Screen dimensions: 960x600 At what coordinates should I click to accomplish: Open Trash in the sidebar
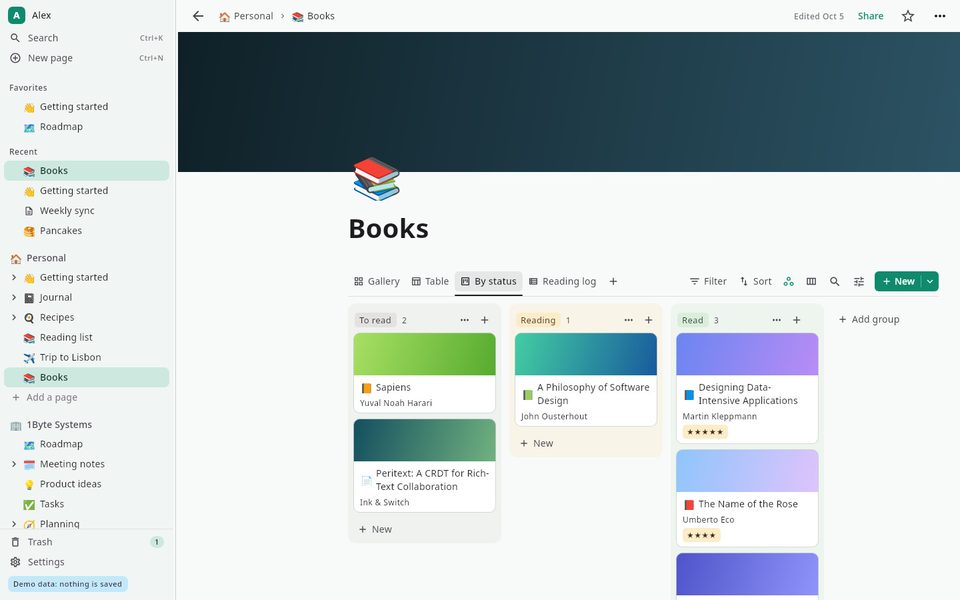[86, 542]
